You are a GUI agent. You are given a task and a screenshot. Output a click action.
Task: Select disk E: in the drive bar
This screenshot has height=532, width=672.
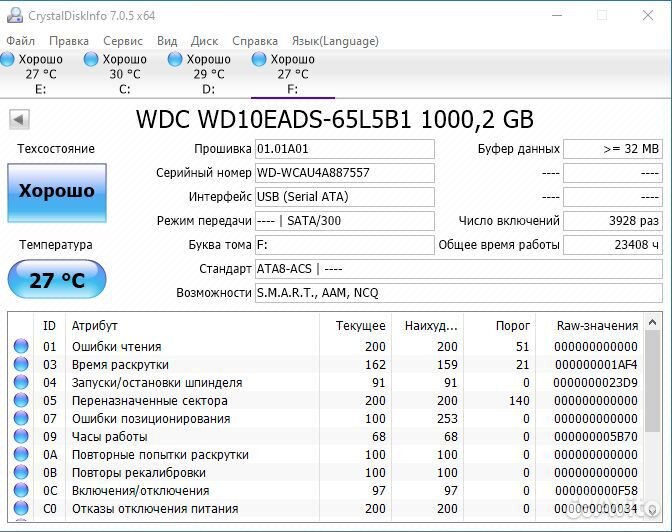(40, 74)
